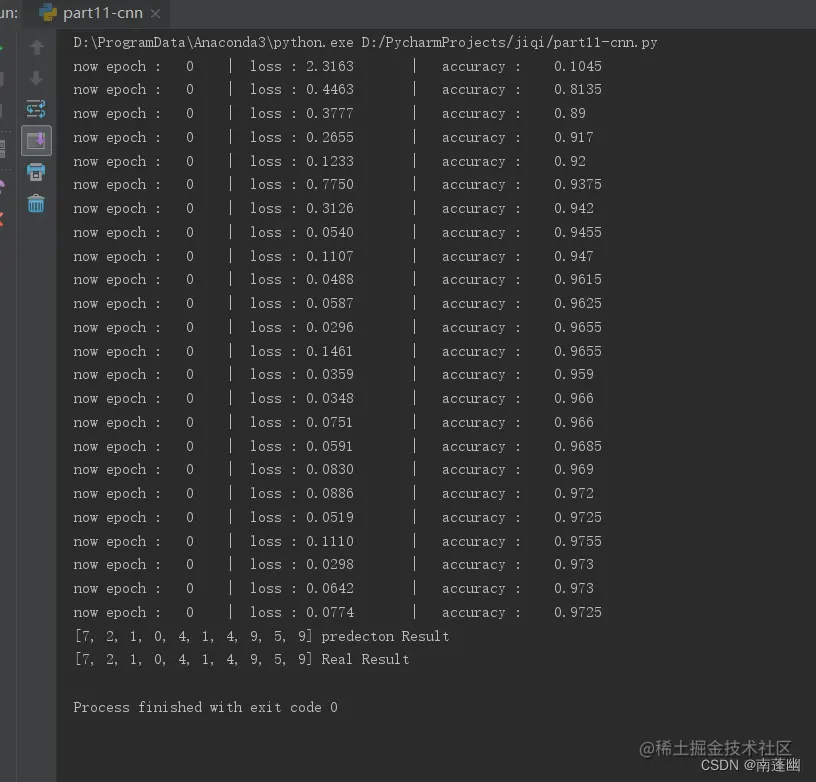This screenshot has height=782, width=816.
Task: Click loss value 0.0830
Action: pos(330,469)
